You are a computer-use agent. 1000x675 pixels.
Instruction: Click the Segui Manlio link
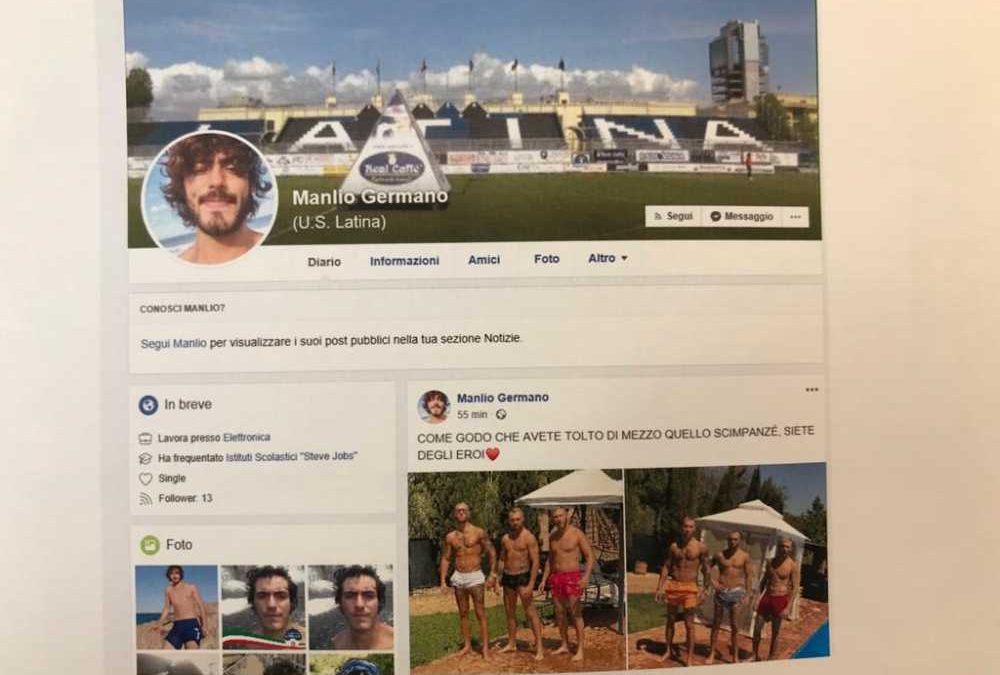pos(173,343)
